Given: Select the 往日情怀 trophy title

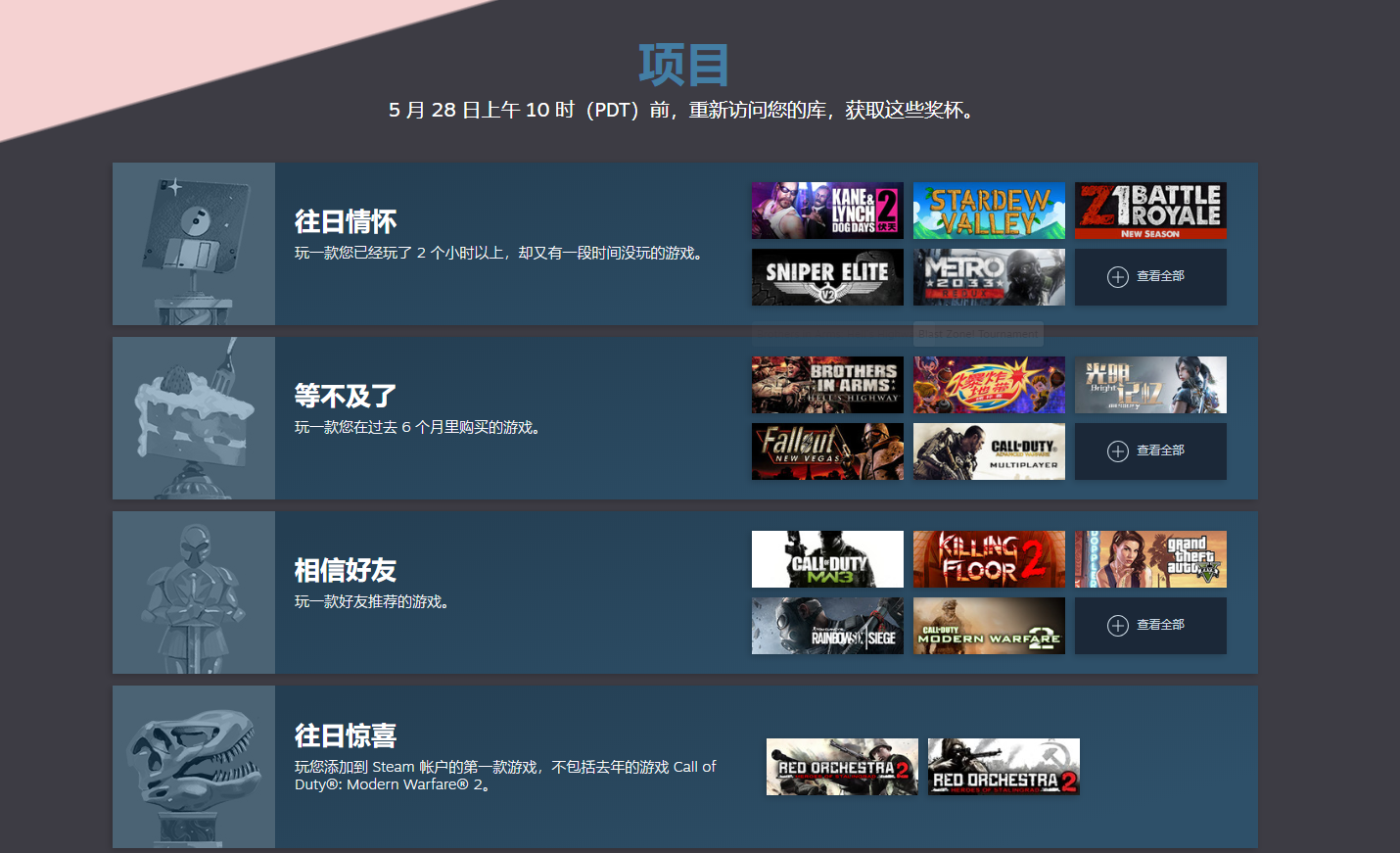Looking at the screenshot, I should [x=346, y=222].
